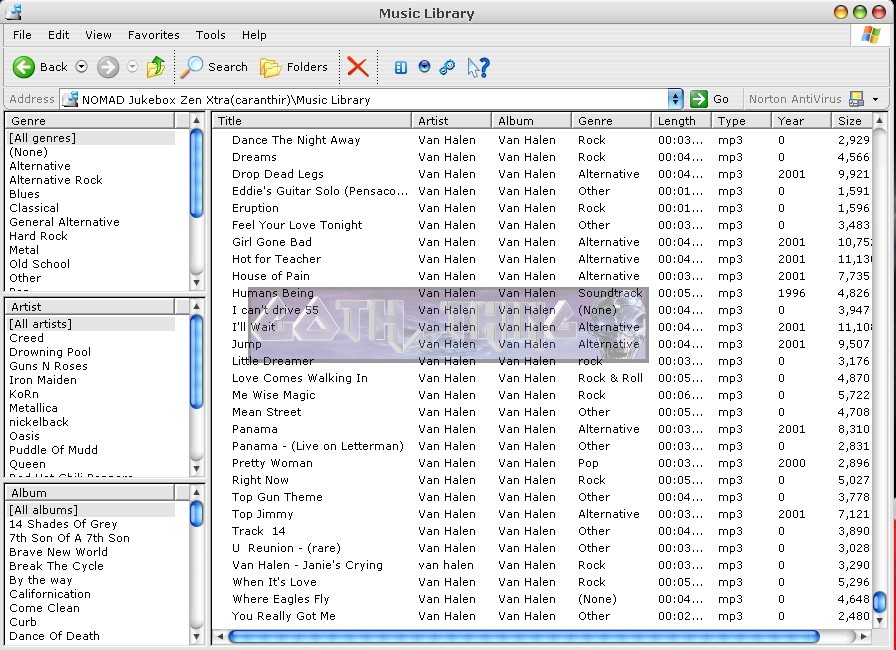Open the Favorites menu

point(154,35)
